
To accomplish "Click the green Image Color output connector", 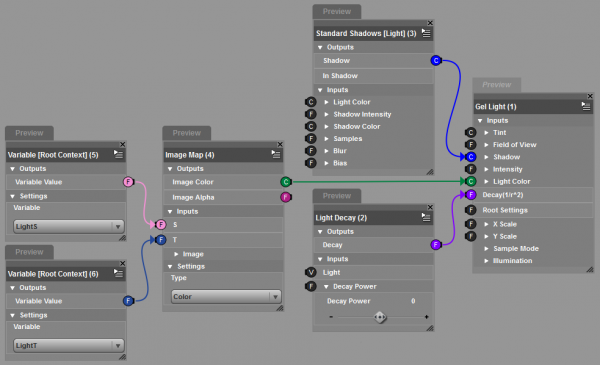I will coord(286,182).
